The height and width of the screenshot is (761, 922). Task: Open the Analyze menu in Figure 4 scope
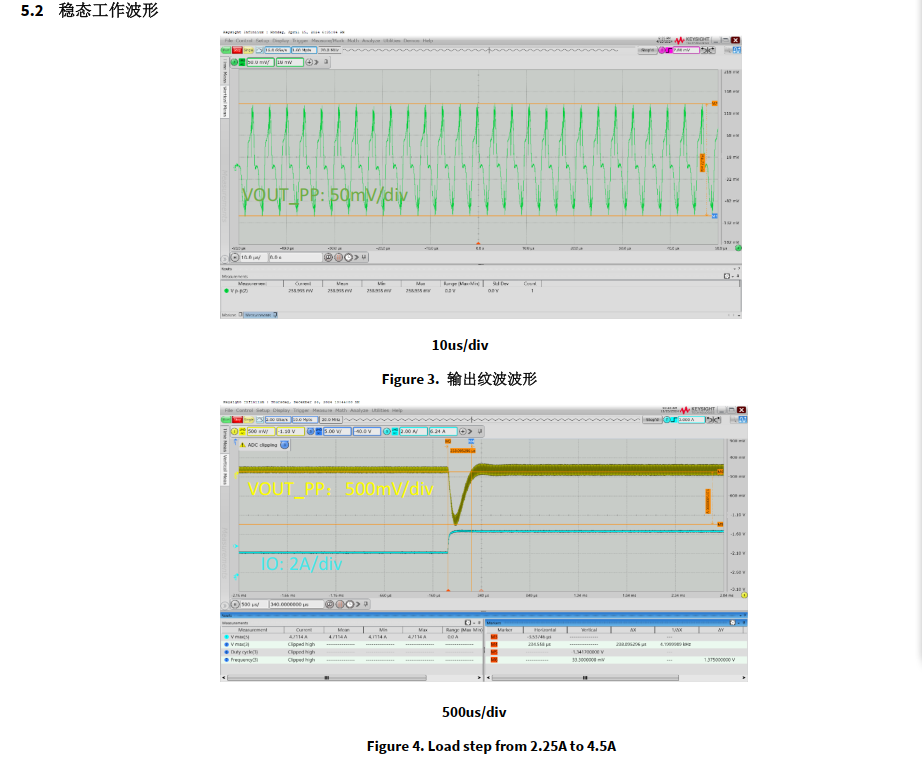[x=359, y=410]
